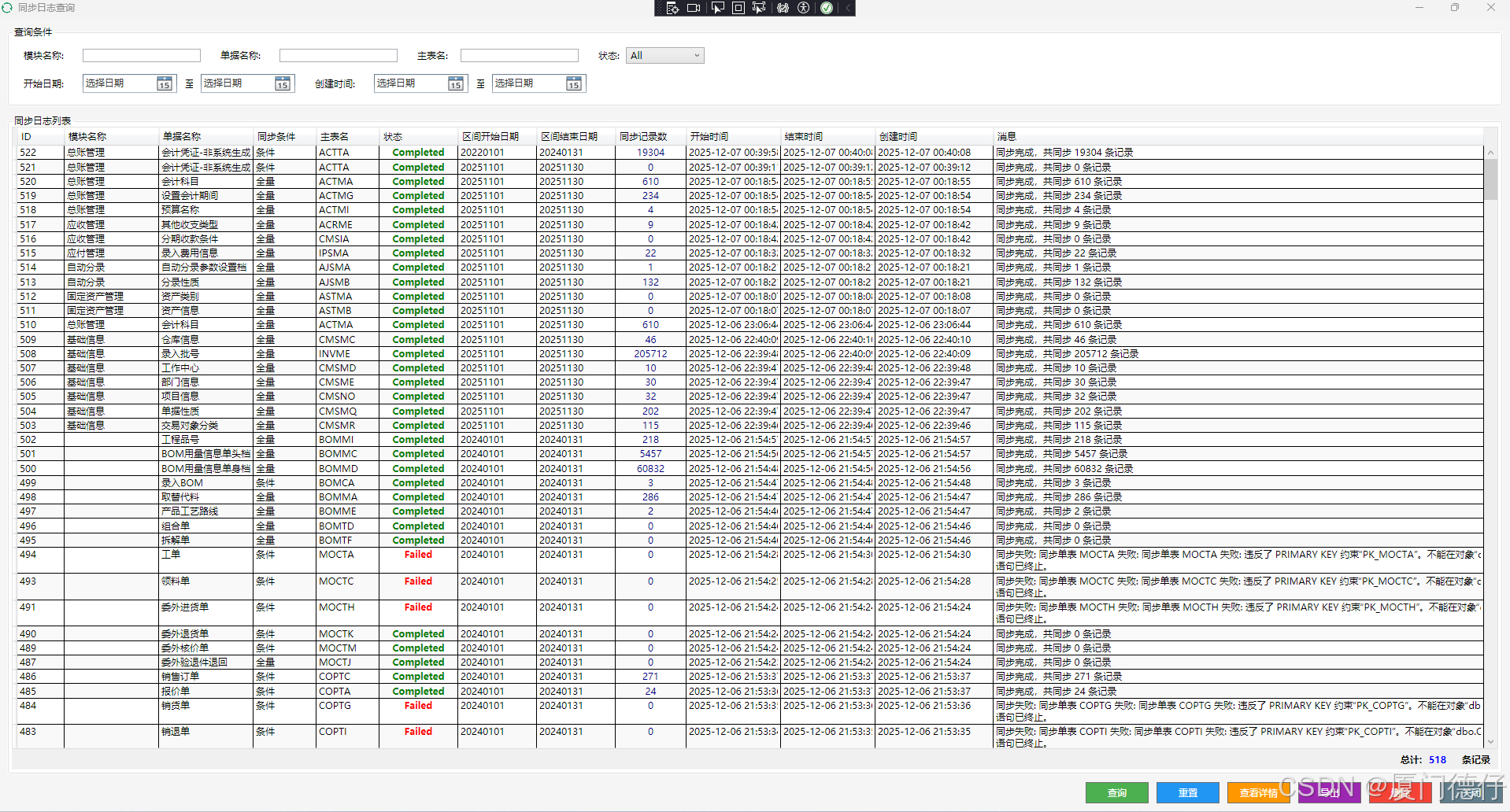
Task: Click the 销售订单 cell in row 486
Action: coord(206,677)
